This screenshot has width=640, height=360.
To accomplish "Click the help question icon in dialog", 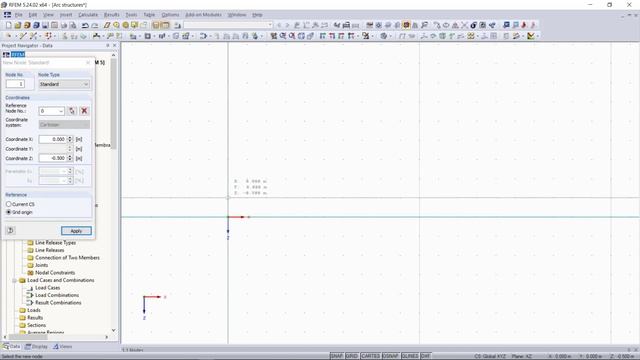I will click(x=11, y=231).
